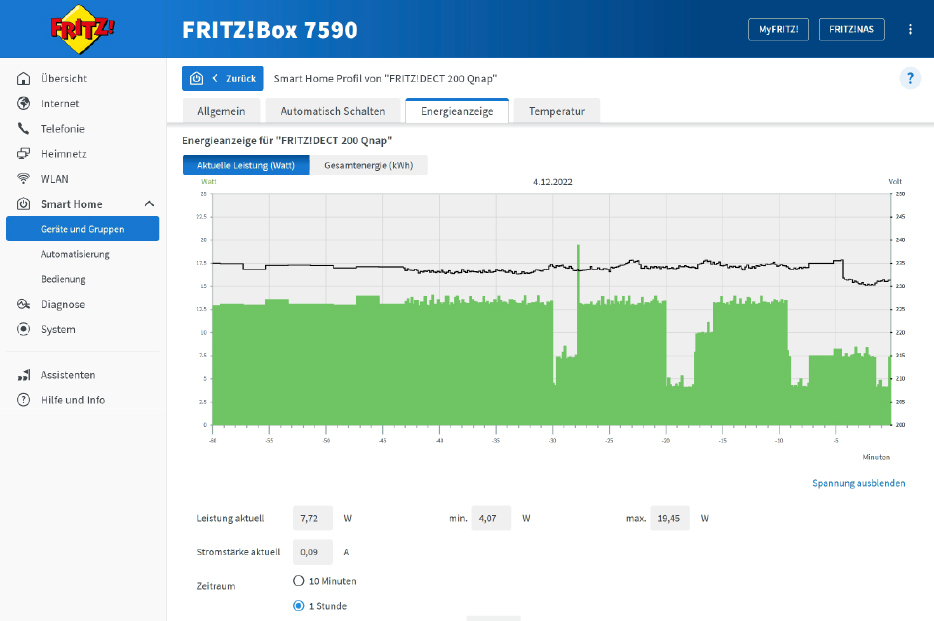934x621 pixels.
Task: Select the 10 Minuten time range
Action: [298, 581]
